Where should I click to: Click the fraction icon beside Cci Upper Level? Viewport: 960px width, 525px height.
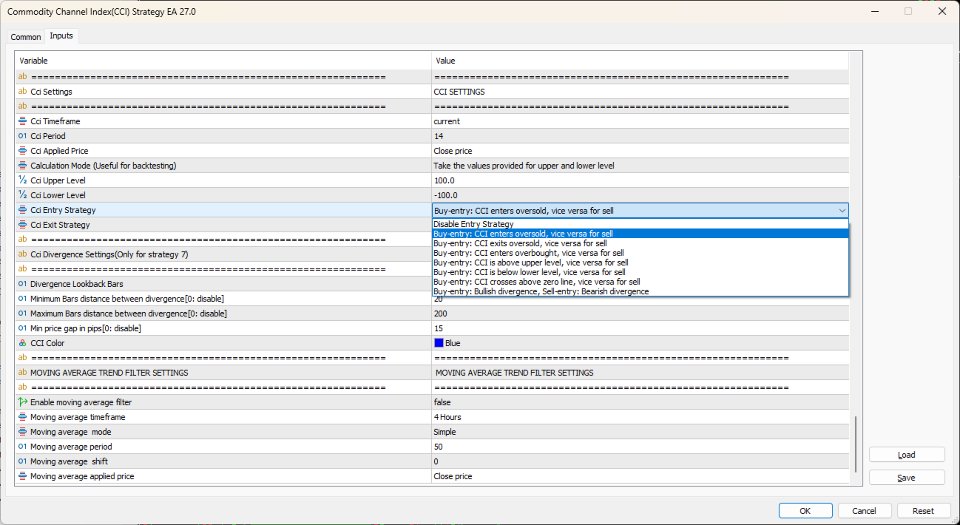pyautogui.click(x=23, y=181)
